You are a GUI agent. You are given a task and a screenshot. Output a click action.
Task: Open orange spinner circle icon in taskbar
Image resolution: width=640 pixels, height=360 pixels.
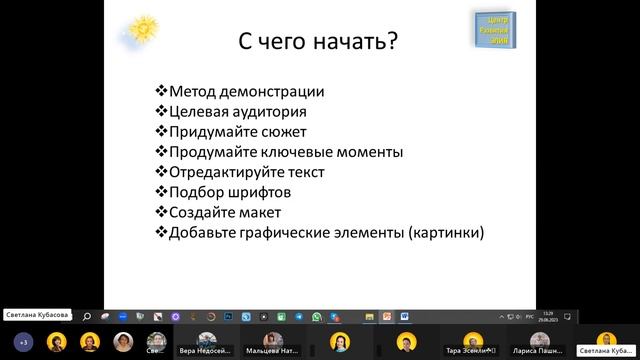(211, 317)
